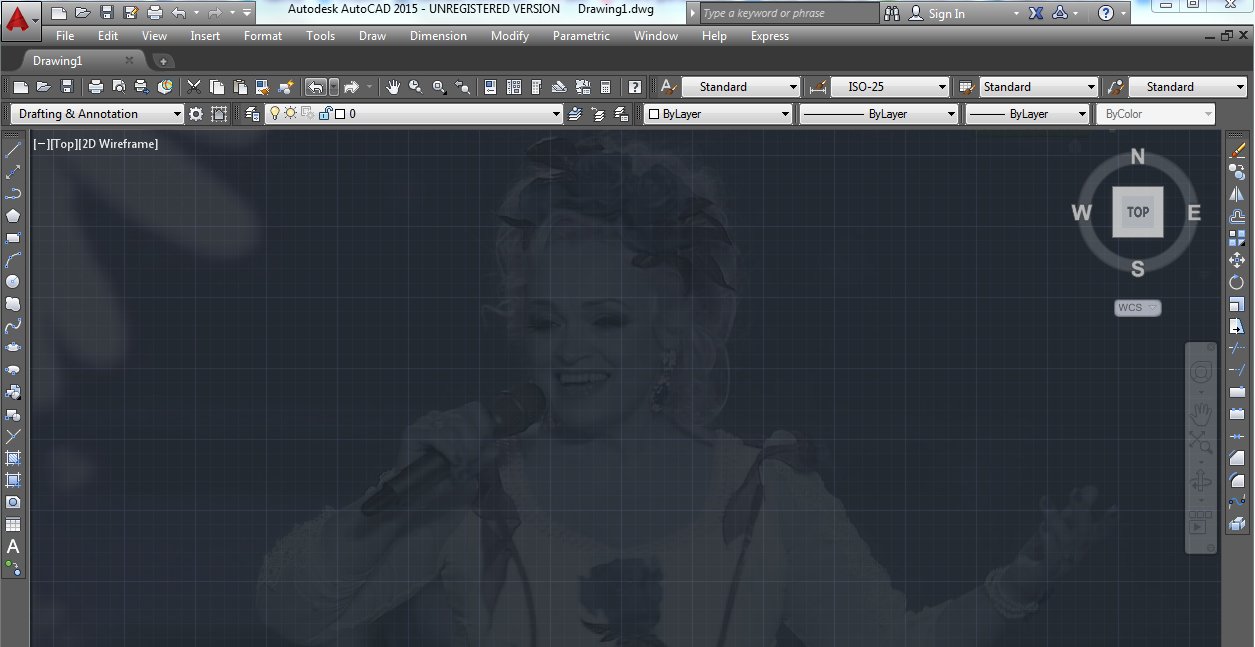Click the Help question mark toolbar icon
Image resolution: width=1255 pixels, height=647 pixels.
(x=634, y=87)
